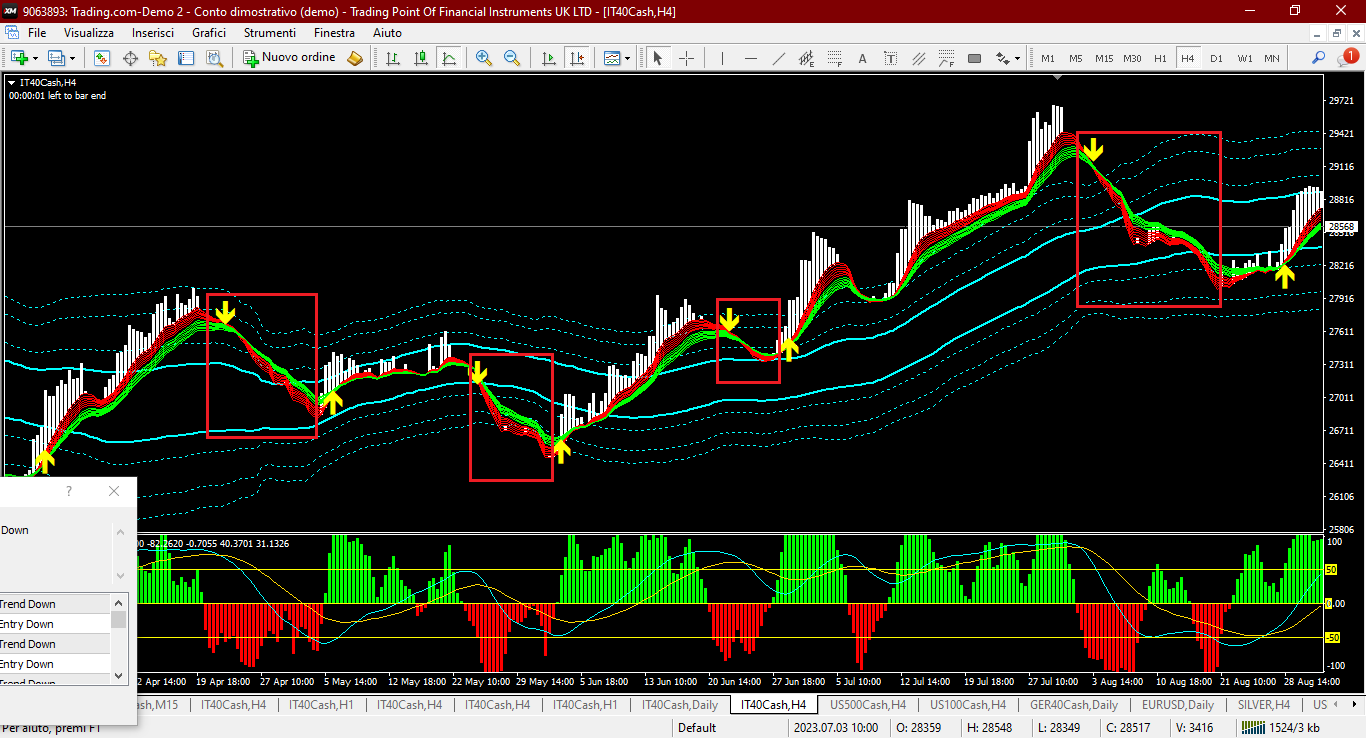Select the Fibonacci retracement tool
This screenshot has width=1366, height=738.
coord(834,58)
